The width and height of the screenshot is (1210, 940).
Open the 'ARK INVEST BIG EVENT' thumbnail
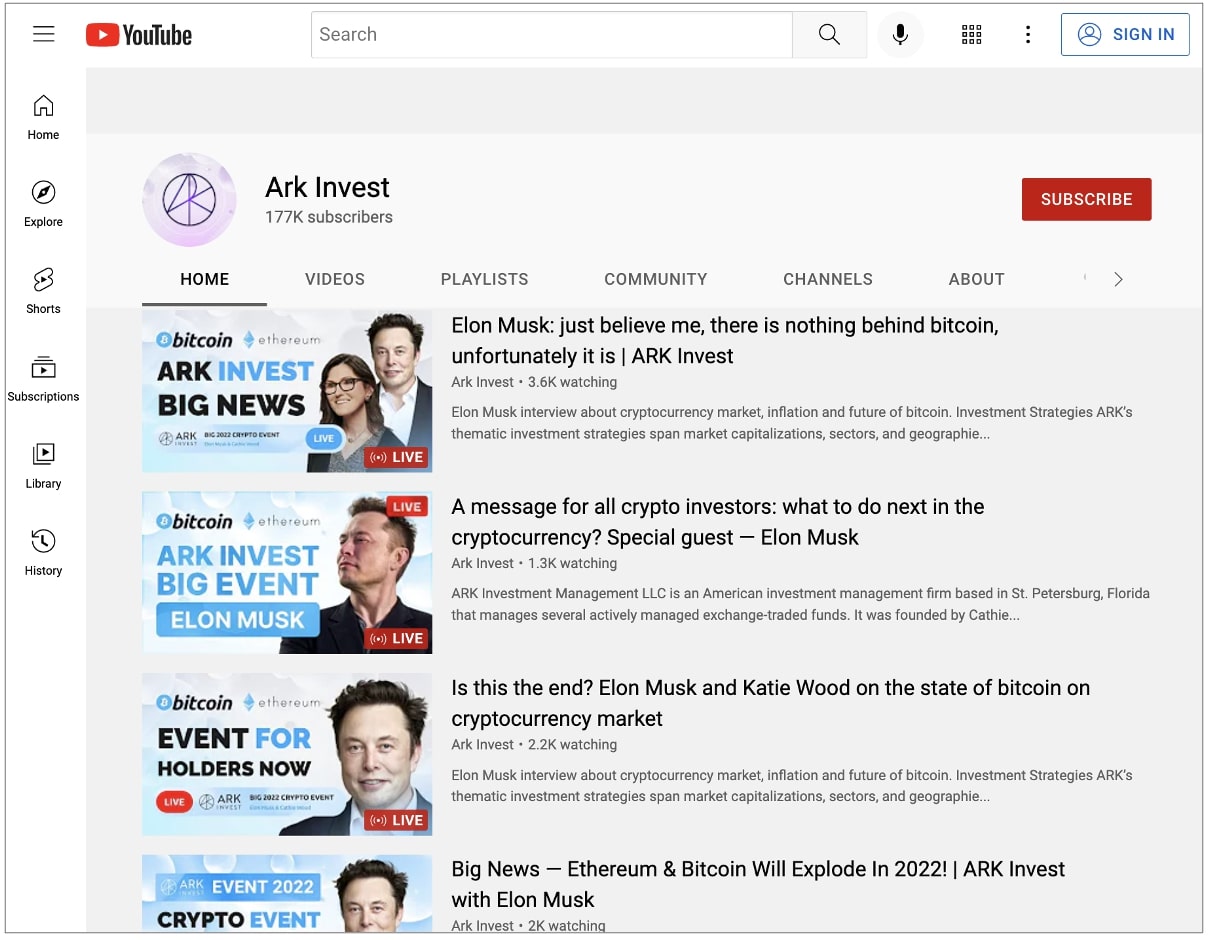pos(287,572)
